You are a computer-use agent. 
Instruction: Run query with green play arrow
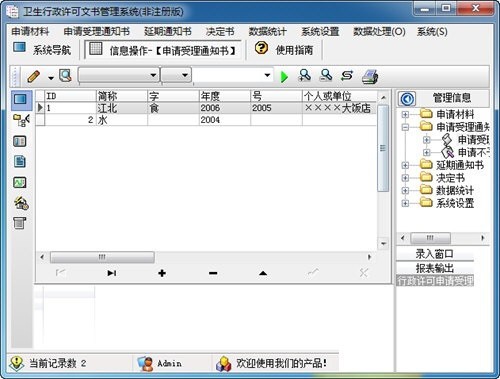(284, 77)
